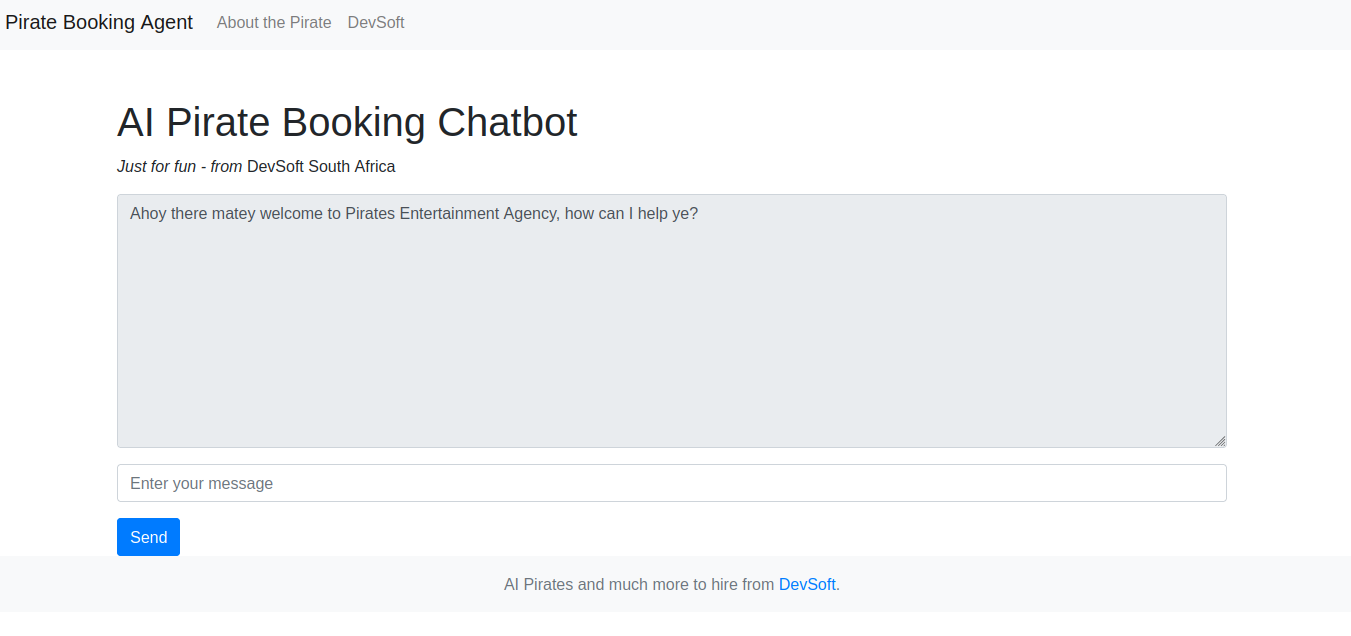Click the word Ahoy in the chat greeting
This screenshot has width=1351, height=636.
148,213
